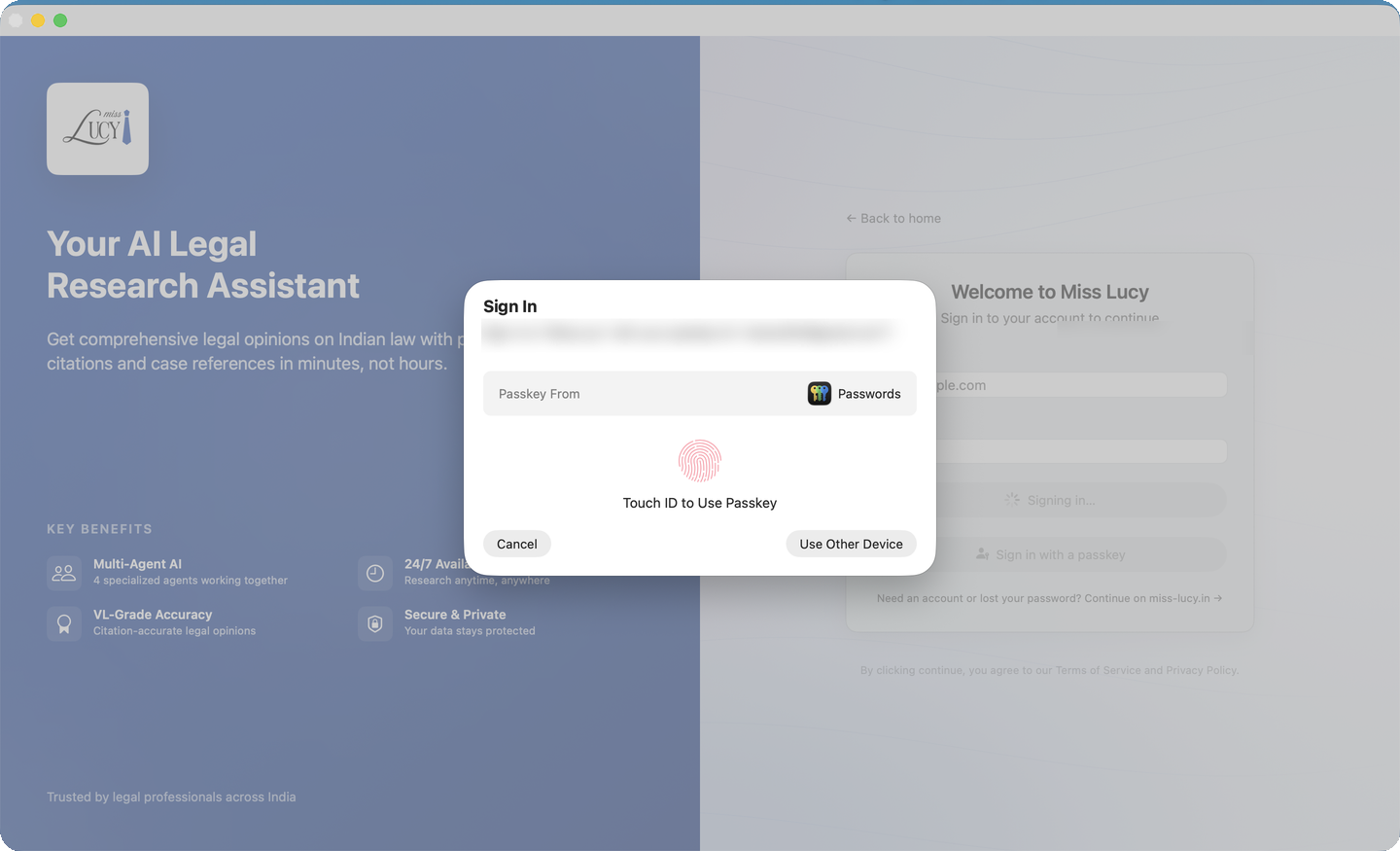Open the Terms of Service link
The image size is (1400, 851).
(x=1098, y=670)
